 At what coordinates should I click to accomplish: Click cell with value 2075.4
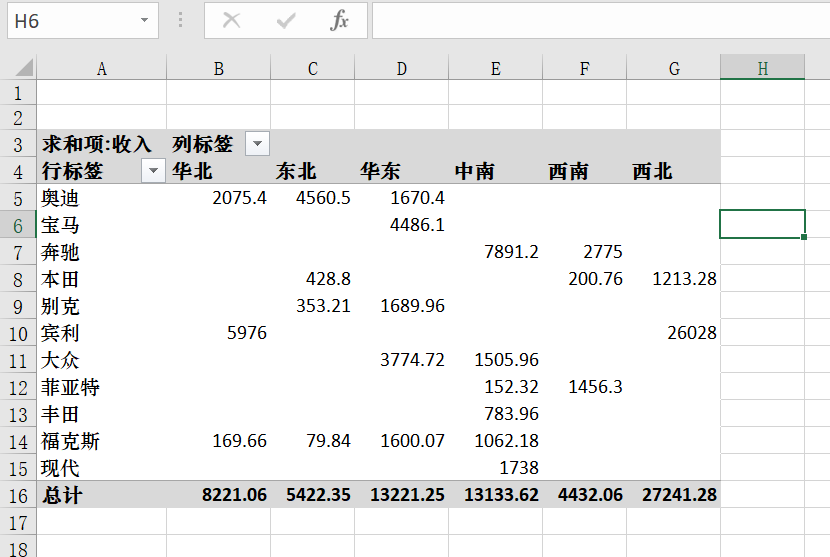click(219, 198)
